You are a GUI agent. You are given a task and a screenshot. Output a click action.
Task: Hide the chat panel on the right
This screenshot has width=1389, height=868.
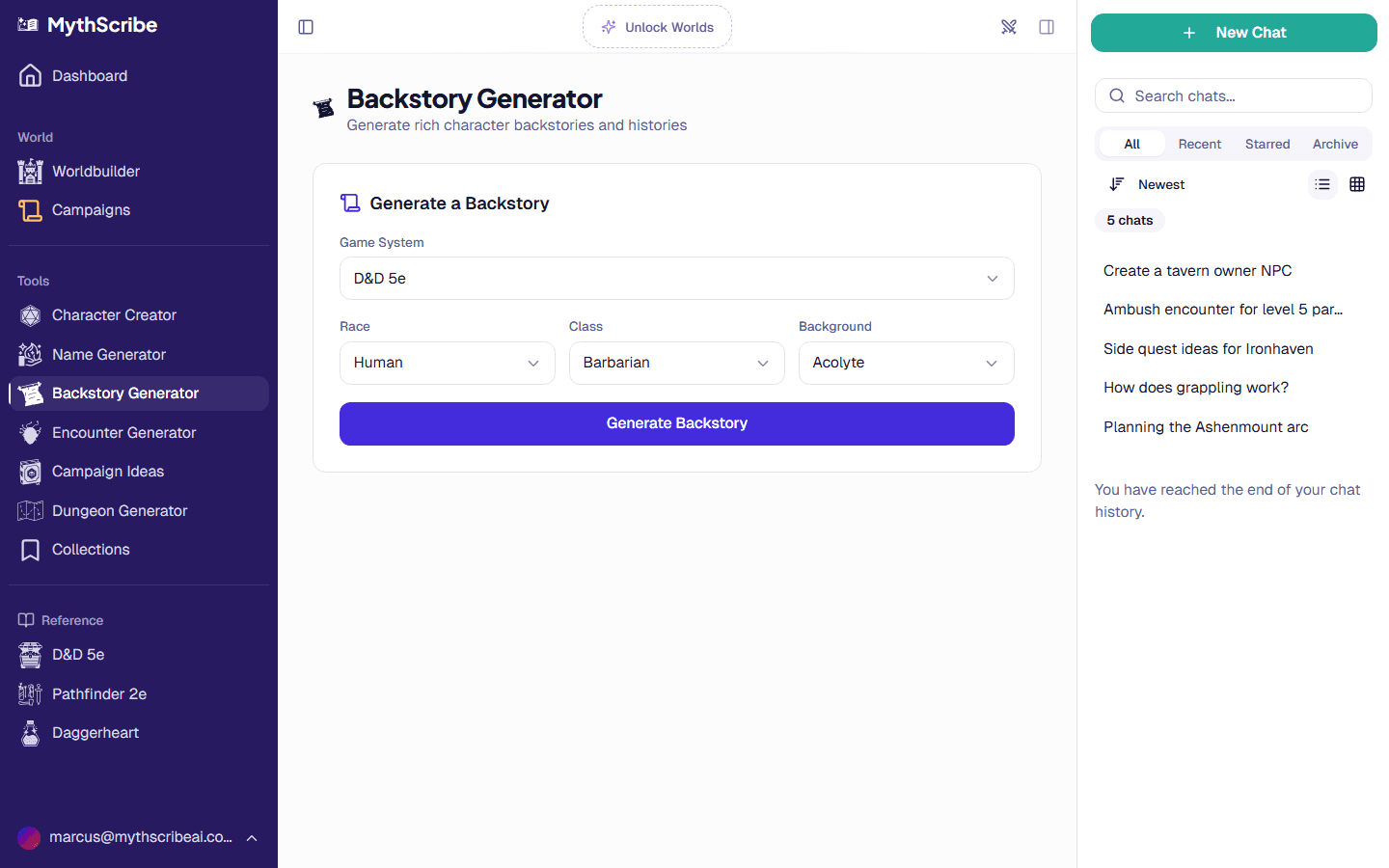1047,27
